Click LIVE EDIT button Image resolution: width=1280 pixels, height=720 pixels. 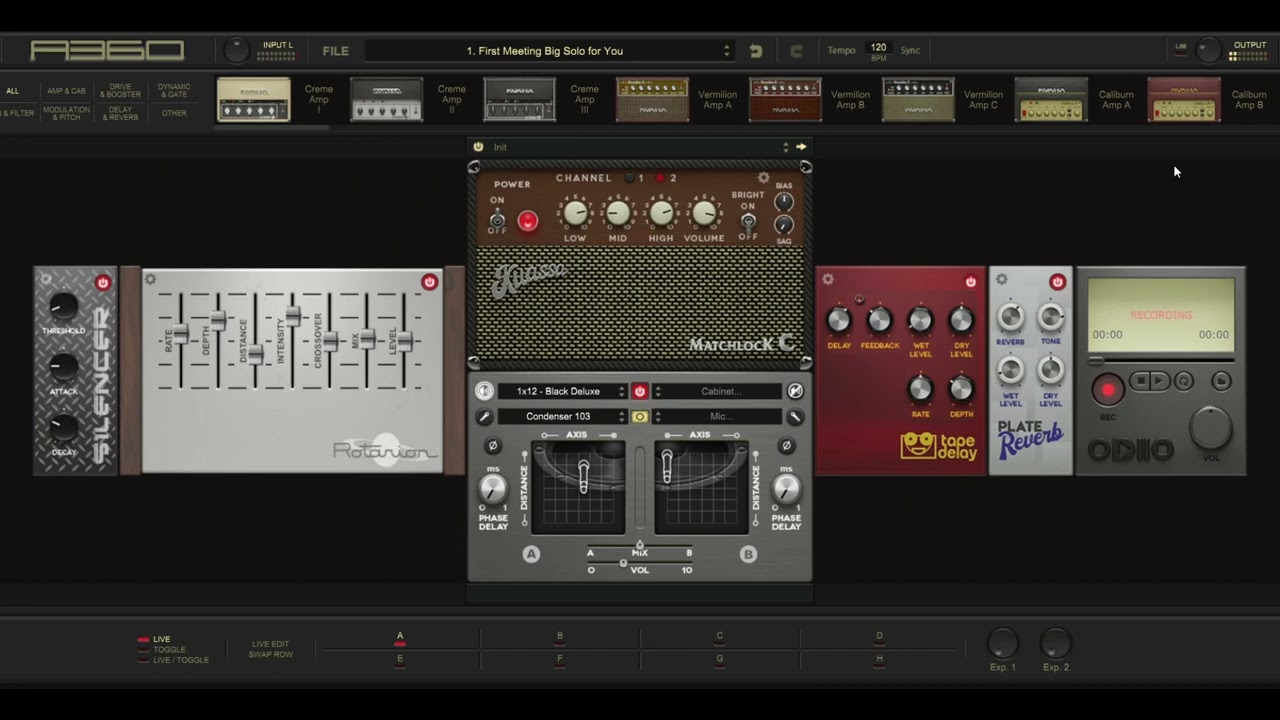(270, 644)
